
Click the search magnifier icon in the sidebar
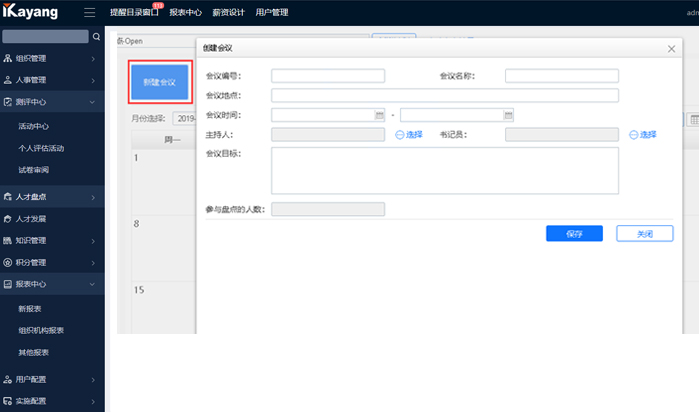pos(96,37)
